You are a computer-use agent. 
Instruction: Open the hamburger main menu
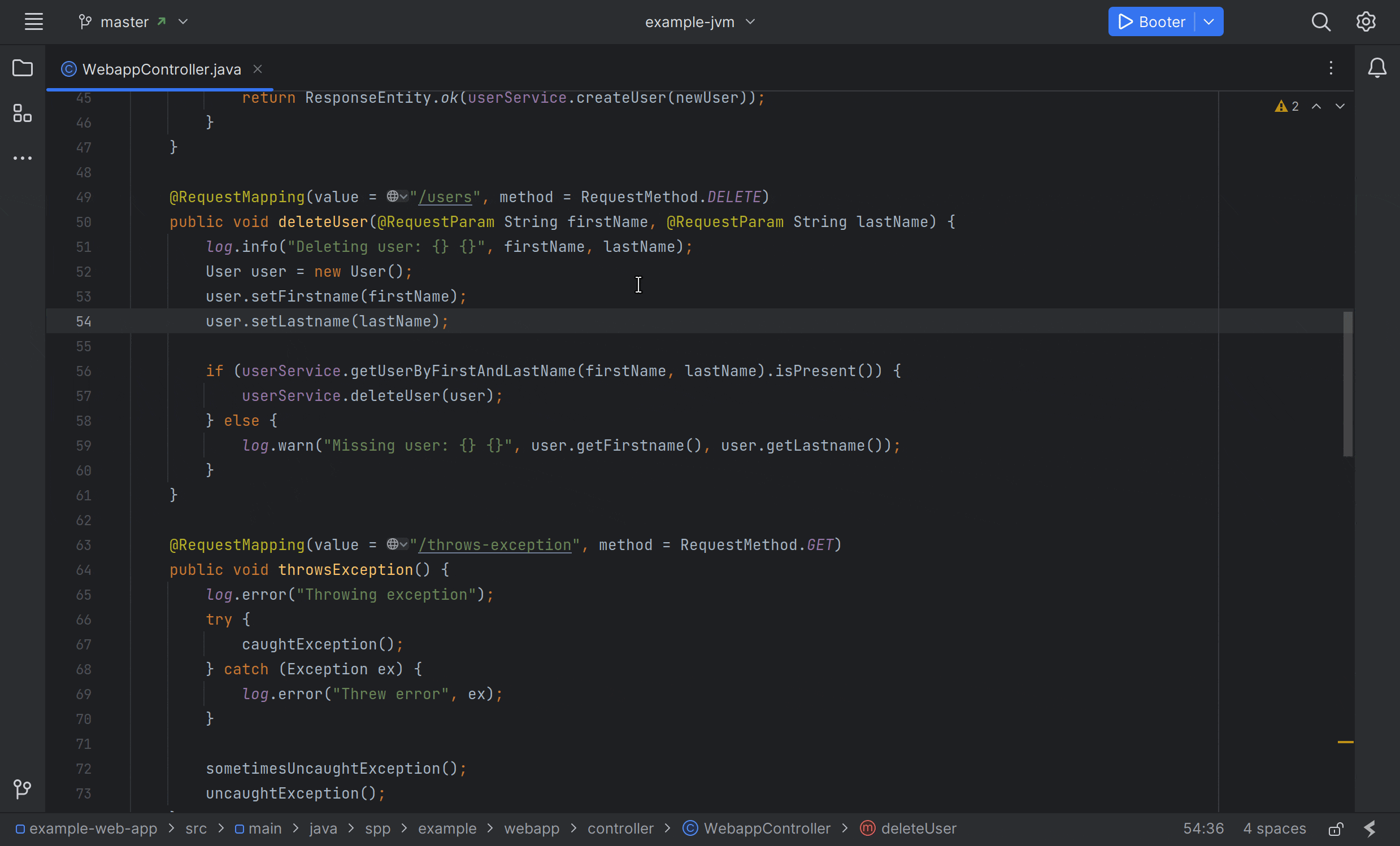[33, 21]
